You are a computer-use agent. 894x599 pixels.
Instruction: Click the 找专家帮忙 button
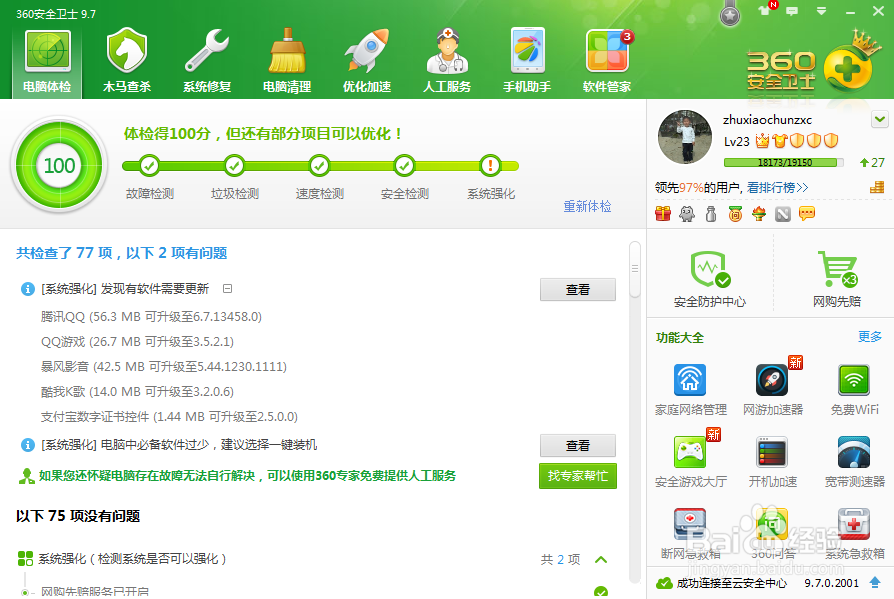[578, 476]
